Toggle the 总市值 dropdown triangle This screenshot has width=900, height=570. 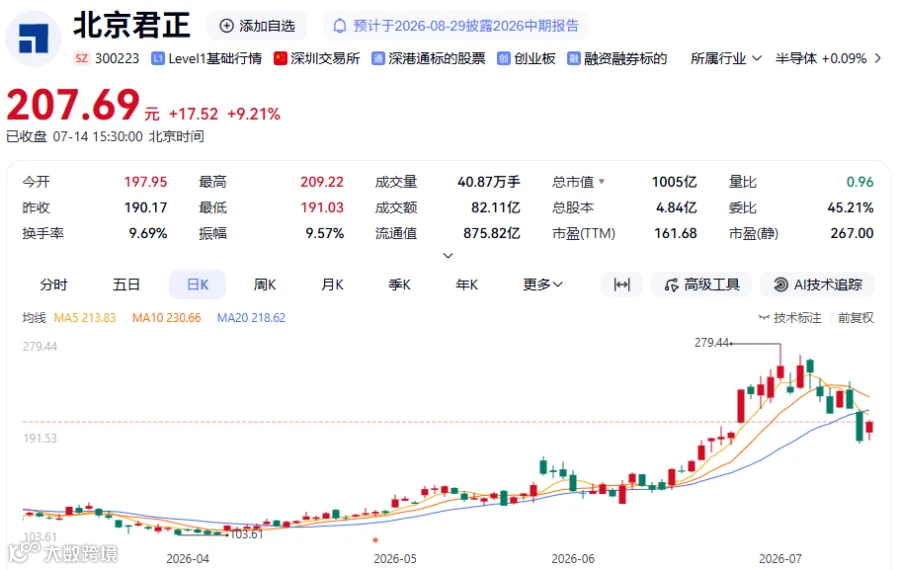pos(602,181)
